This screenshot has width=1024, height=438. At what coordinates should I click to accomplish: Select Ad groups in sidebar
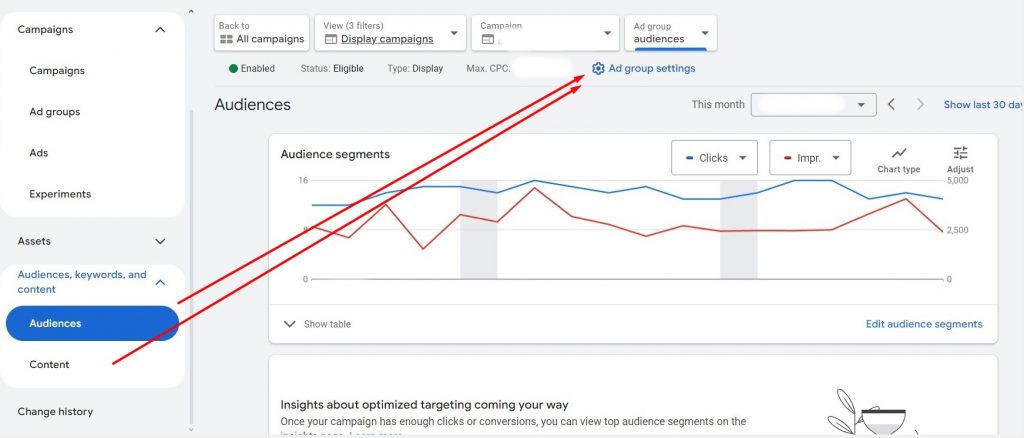55,112
